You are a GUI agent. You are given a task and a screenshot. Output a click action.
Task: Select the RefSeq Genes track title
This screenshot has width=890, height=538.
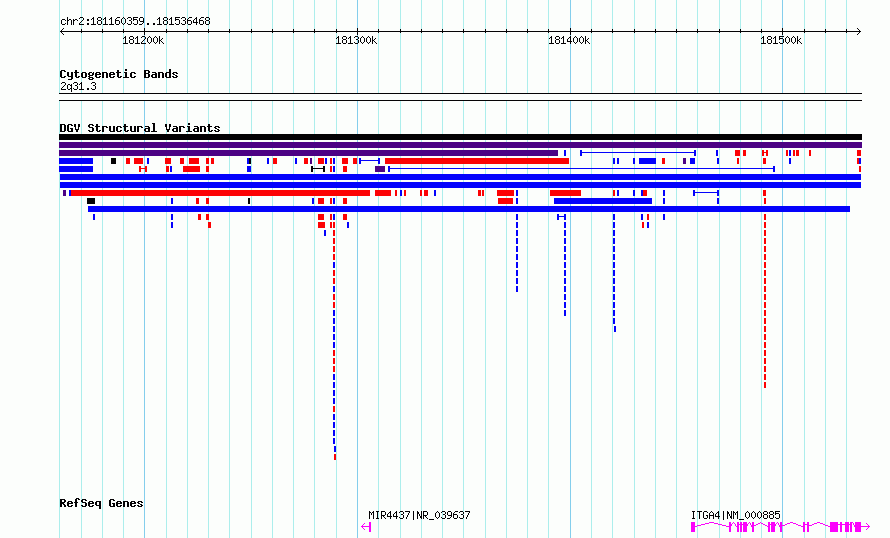pos(101,503)
